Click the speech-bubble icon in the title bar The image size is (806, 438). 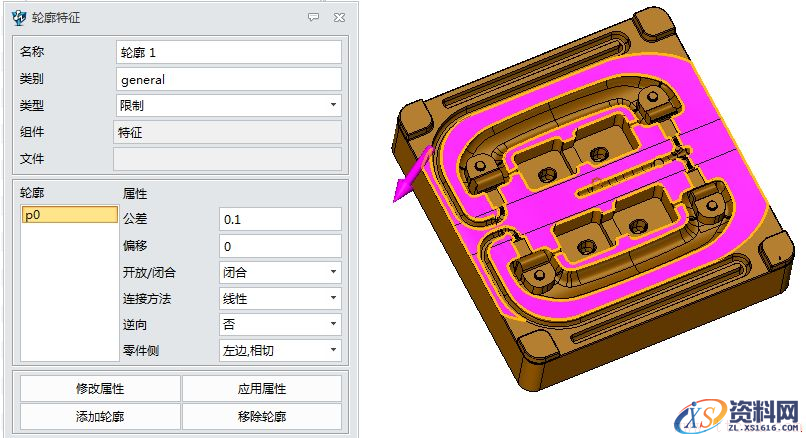coord(314,17)
